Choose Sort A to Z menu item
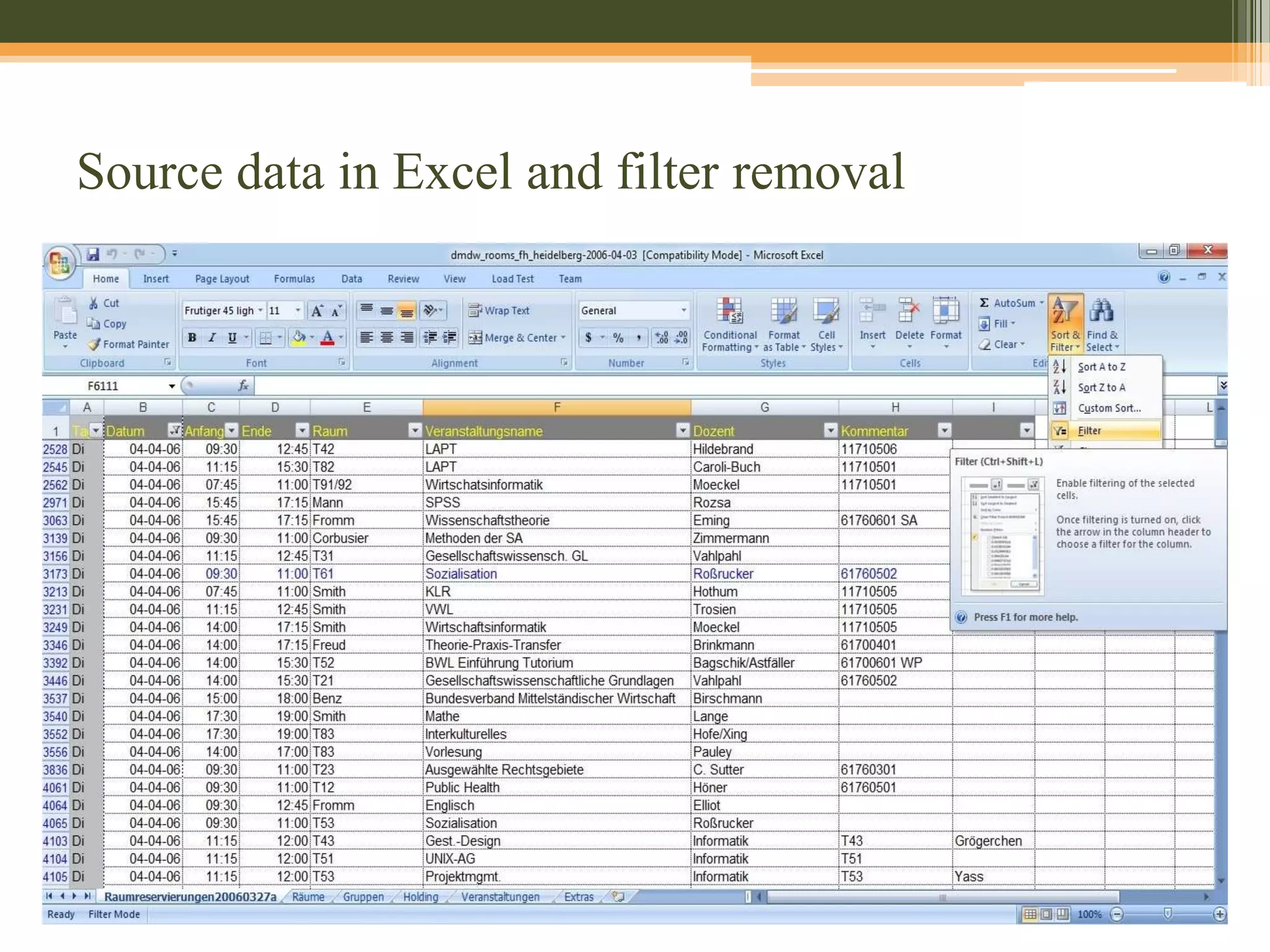Viewport: 1270px width, 952px height. coord(1106,367)
